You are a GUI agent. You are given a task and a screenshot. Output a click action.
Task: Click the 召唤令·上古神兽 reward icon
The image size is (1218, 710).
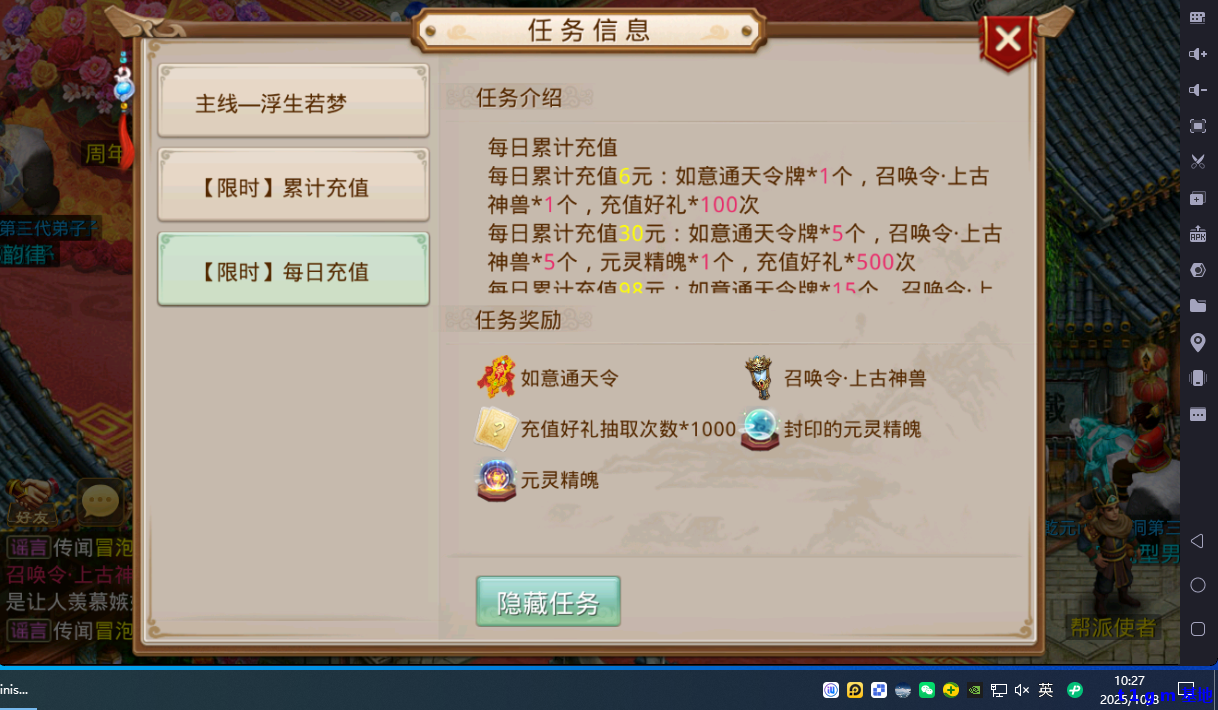click(759, 378)
